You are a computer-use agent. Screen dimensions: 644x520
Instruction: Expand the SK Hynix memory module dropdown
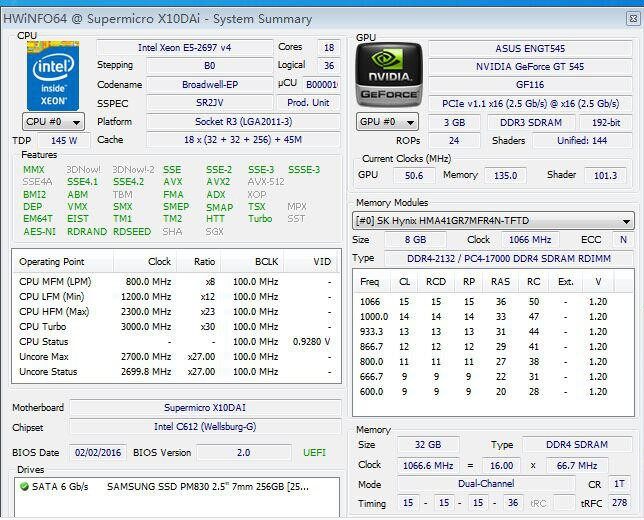(493, 221)
